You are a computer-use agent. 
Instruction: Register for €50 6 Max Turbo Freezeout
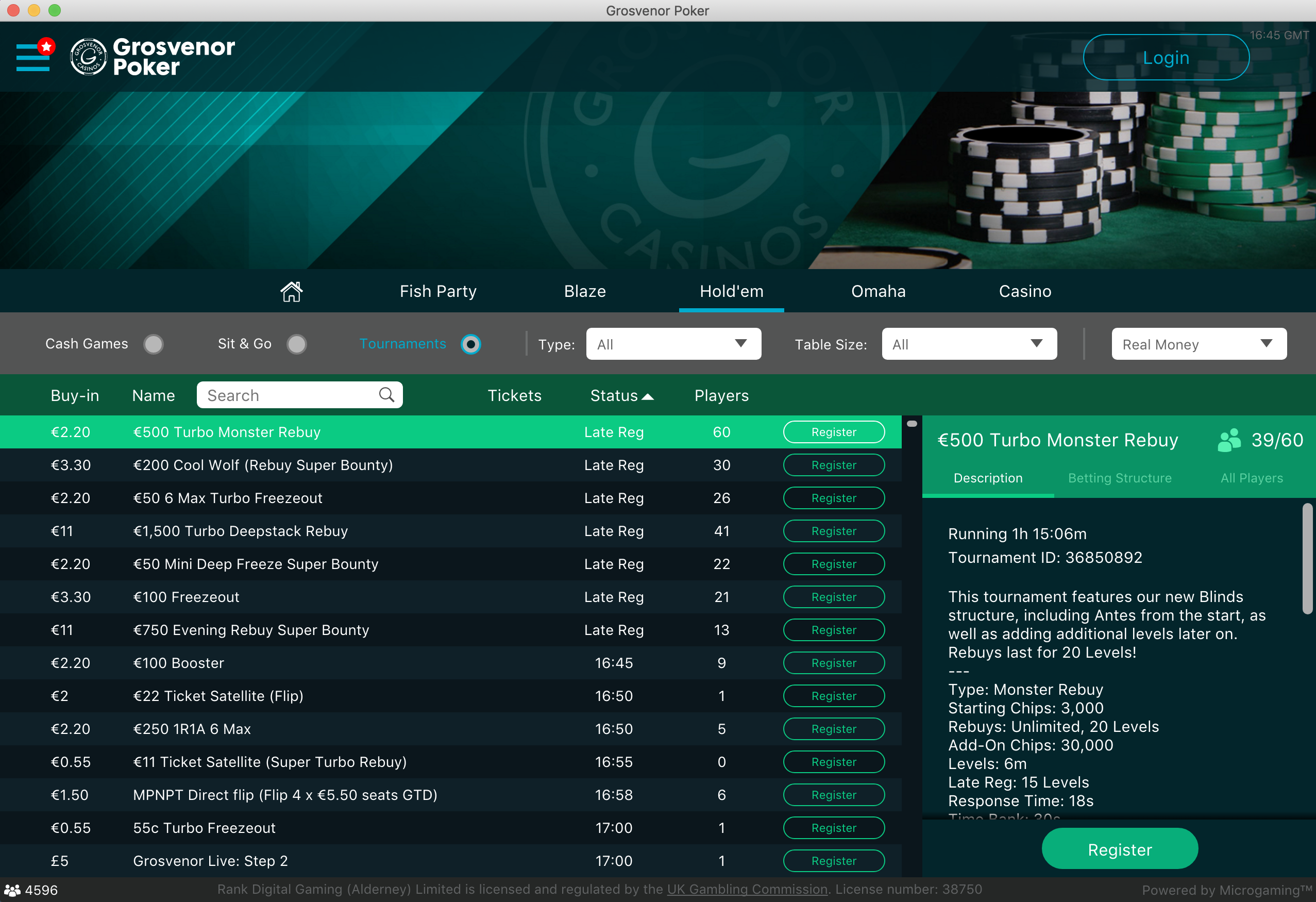[834, 498]
